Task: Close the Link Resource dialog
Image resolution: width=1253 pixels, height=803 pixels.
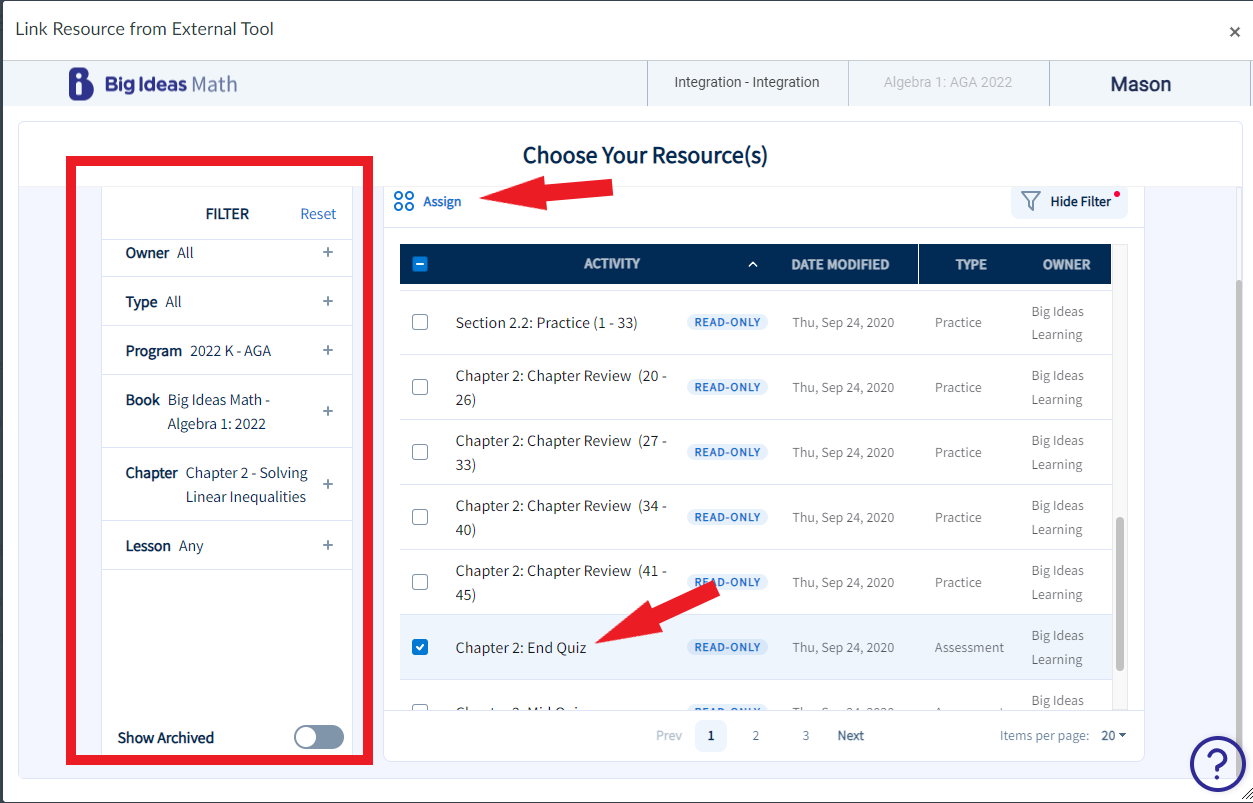Action: [x=1234, y=32]
